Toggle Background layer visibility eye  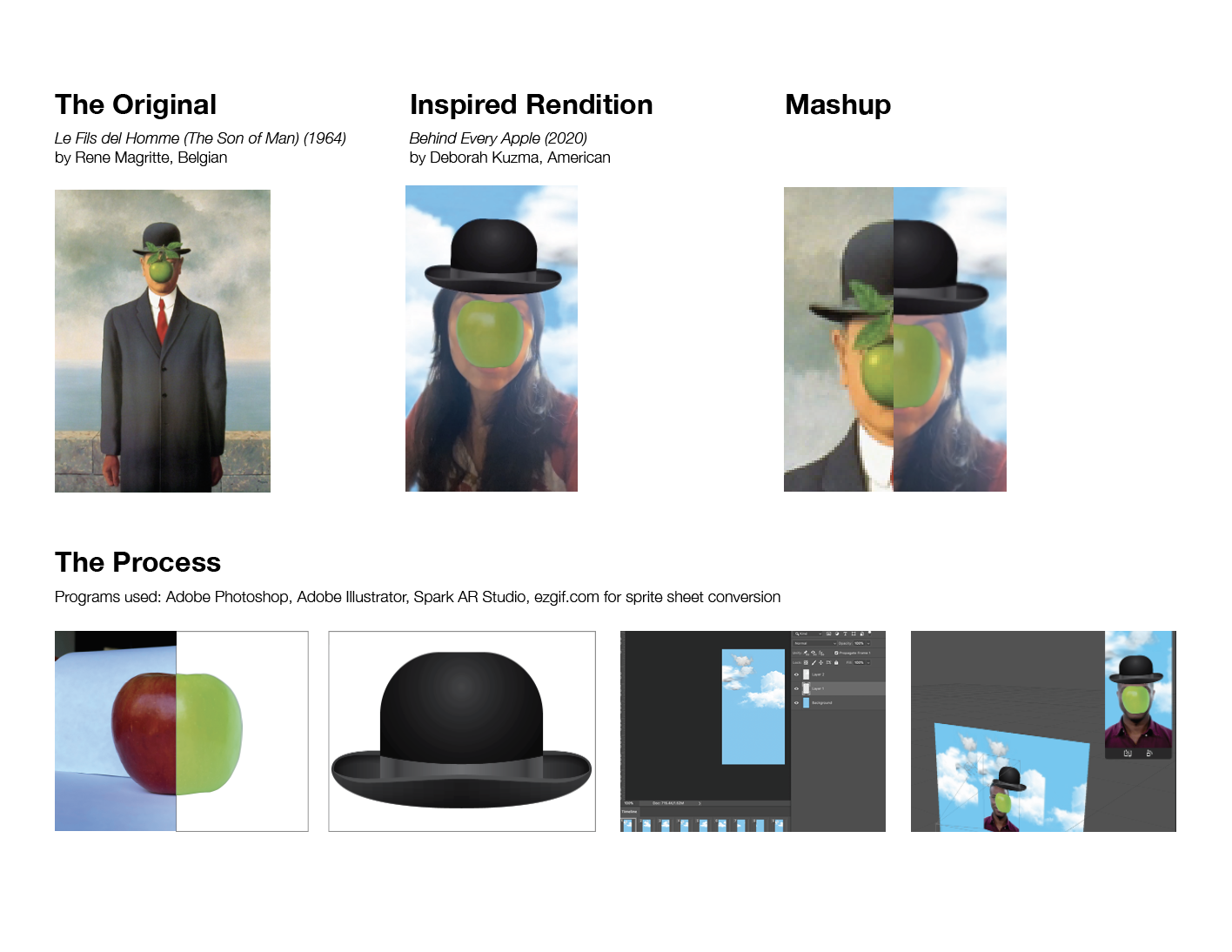(796, 702)
